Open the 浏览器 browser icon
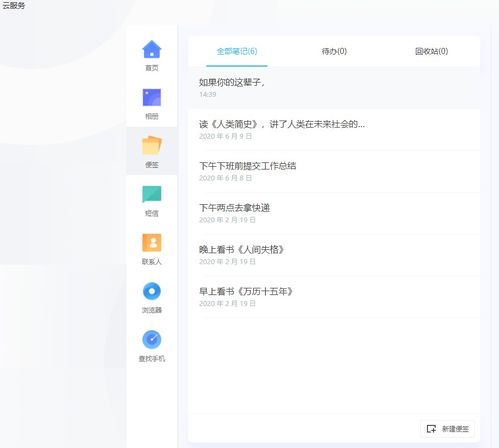This screenshot has height=448, width=499. click(x=152, y=291)
